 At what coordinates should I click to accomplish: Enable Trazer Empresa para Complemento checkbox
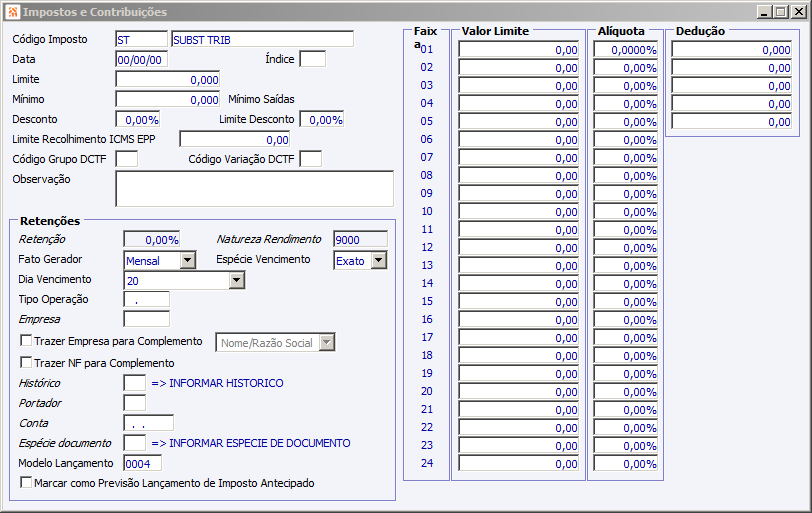click(x=26, y=341)
